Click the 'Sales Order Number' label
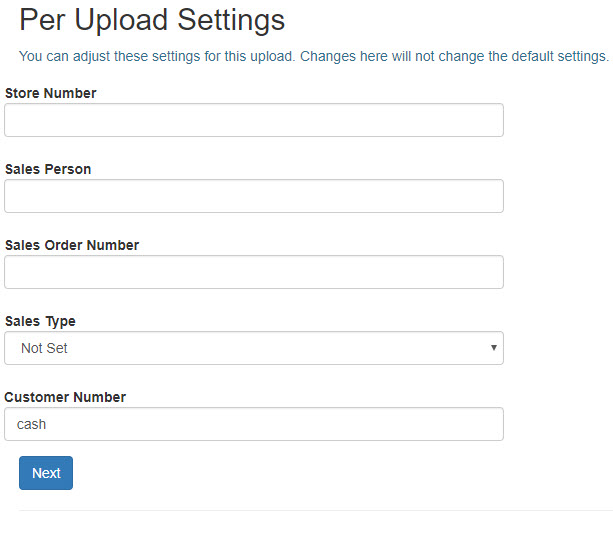This screenshot has height=537, width=613. pyautogui.click(x=72, y=245)
